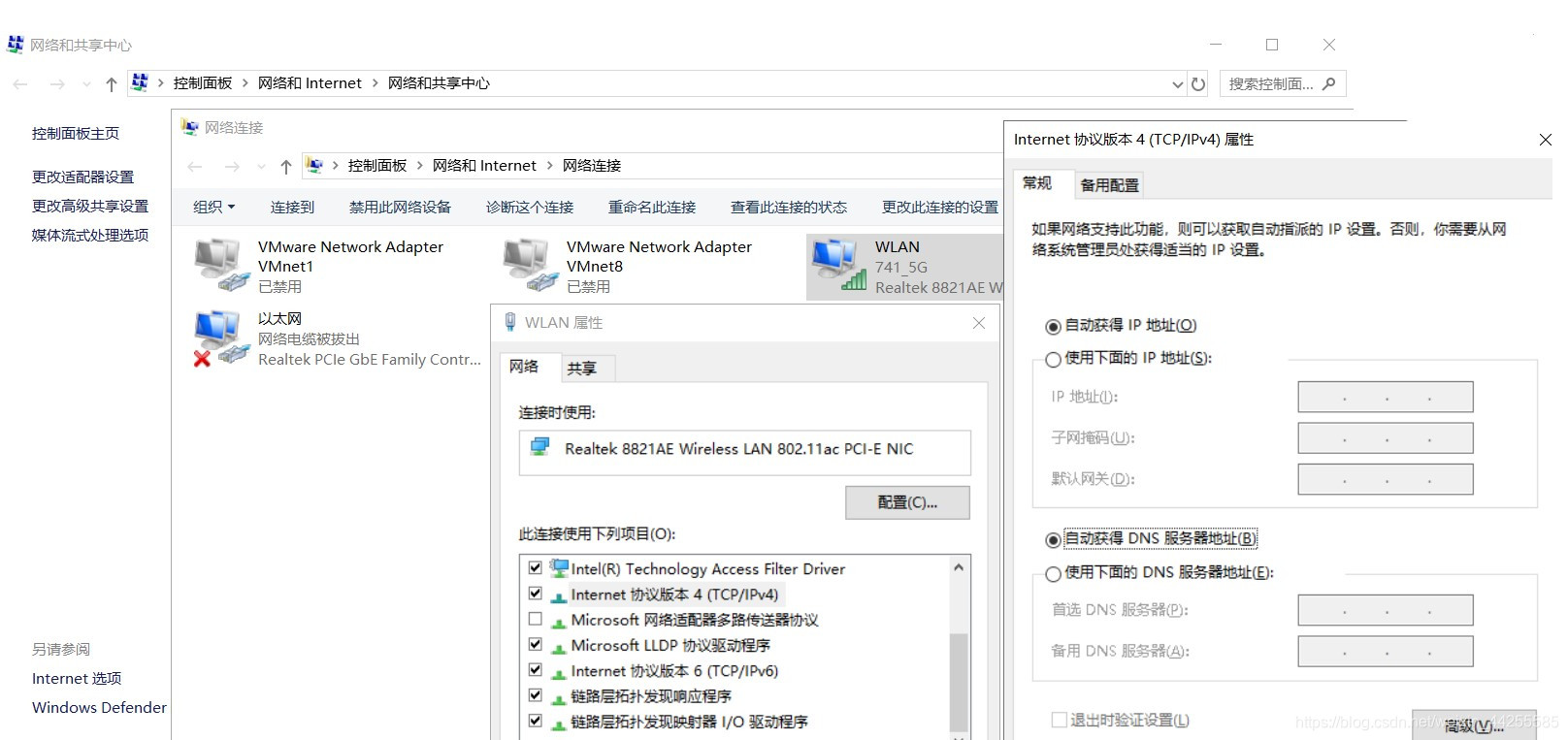Screen dimensions: 1568x740
Task: Toggle Internet 协议版本 4 (TCP/IPv4) checkbox
Action: coord(535,593)
